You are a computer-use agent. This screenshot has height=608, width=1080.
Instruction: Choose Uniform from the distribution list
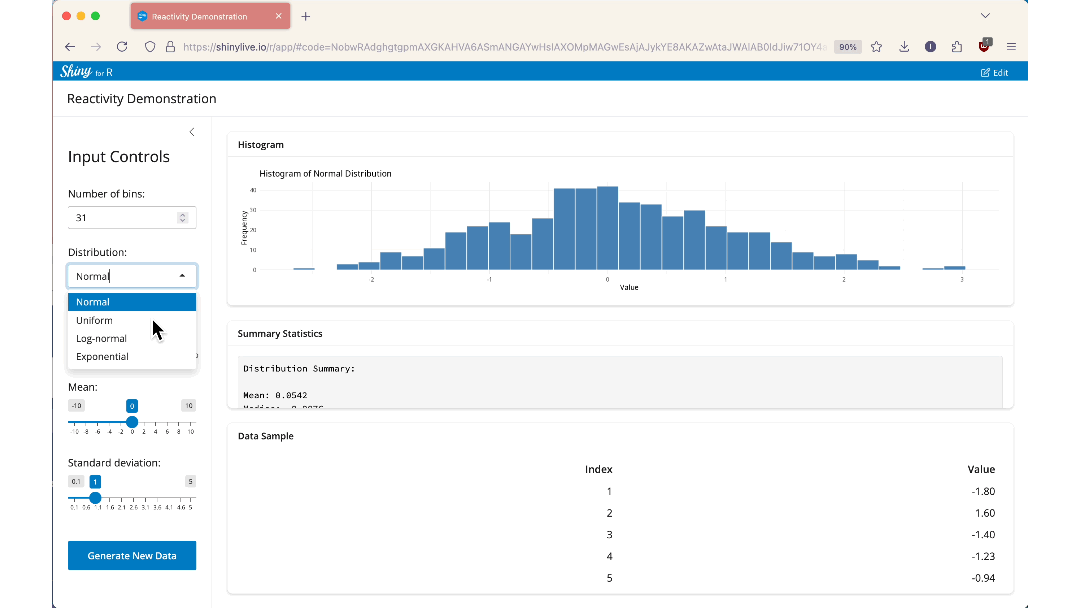(95, 320)
